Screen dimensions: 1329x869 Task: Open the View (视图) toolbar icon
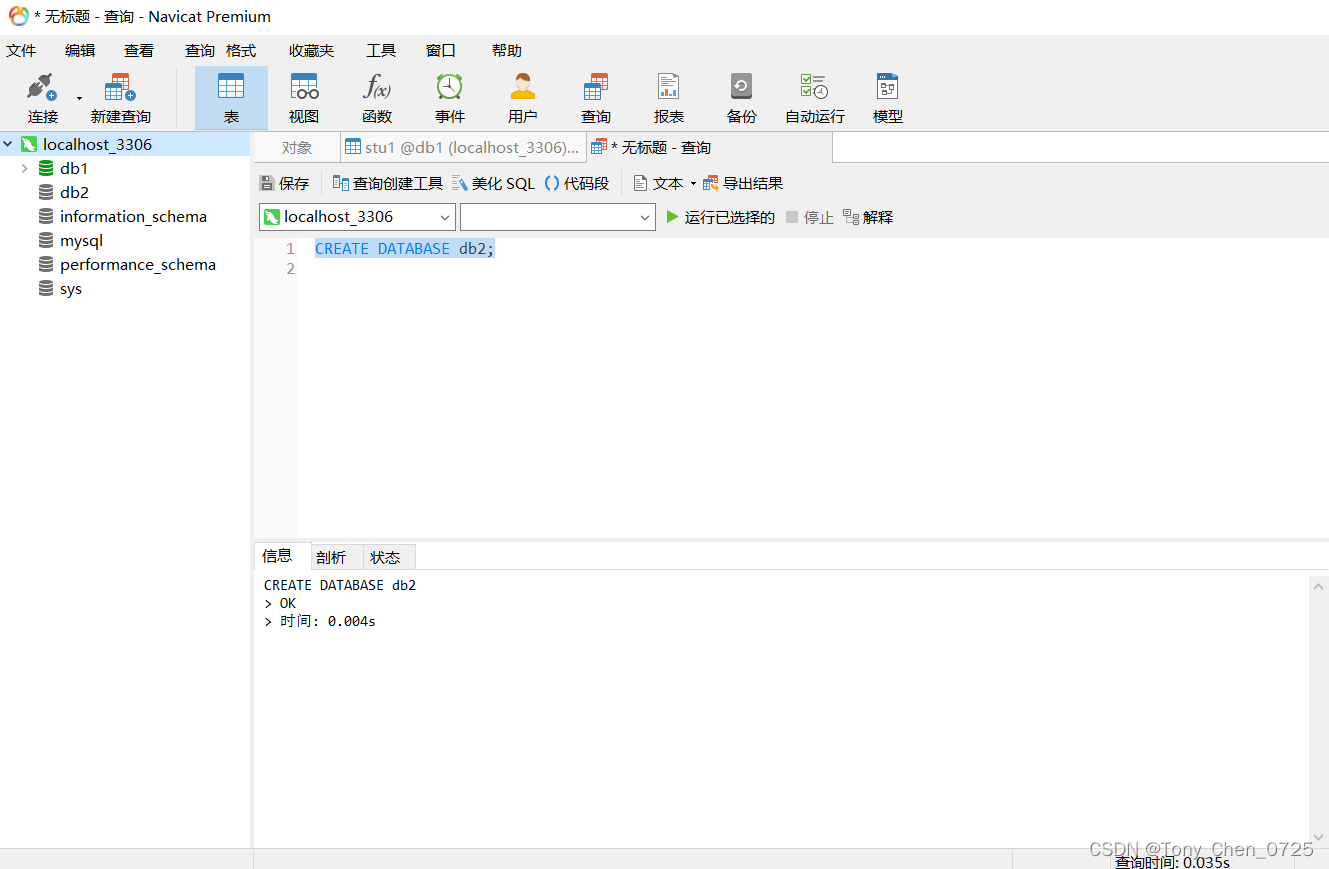[304, 99]
